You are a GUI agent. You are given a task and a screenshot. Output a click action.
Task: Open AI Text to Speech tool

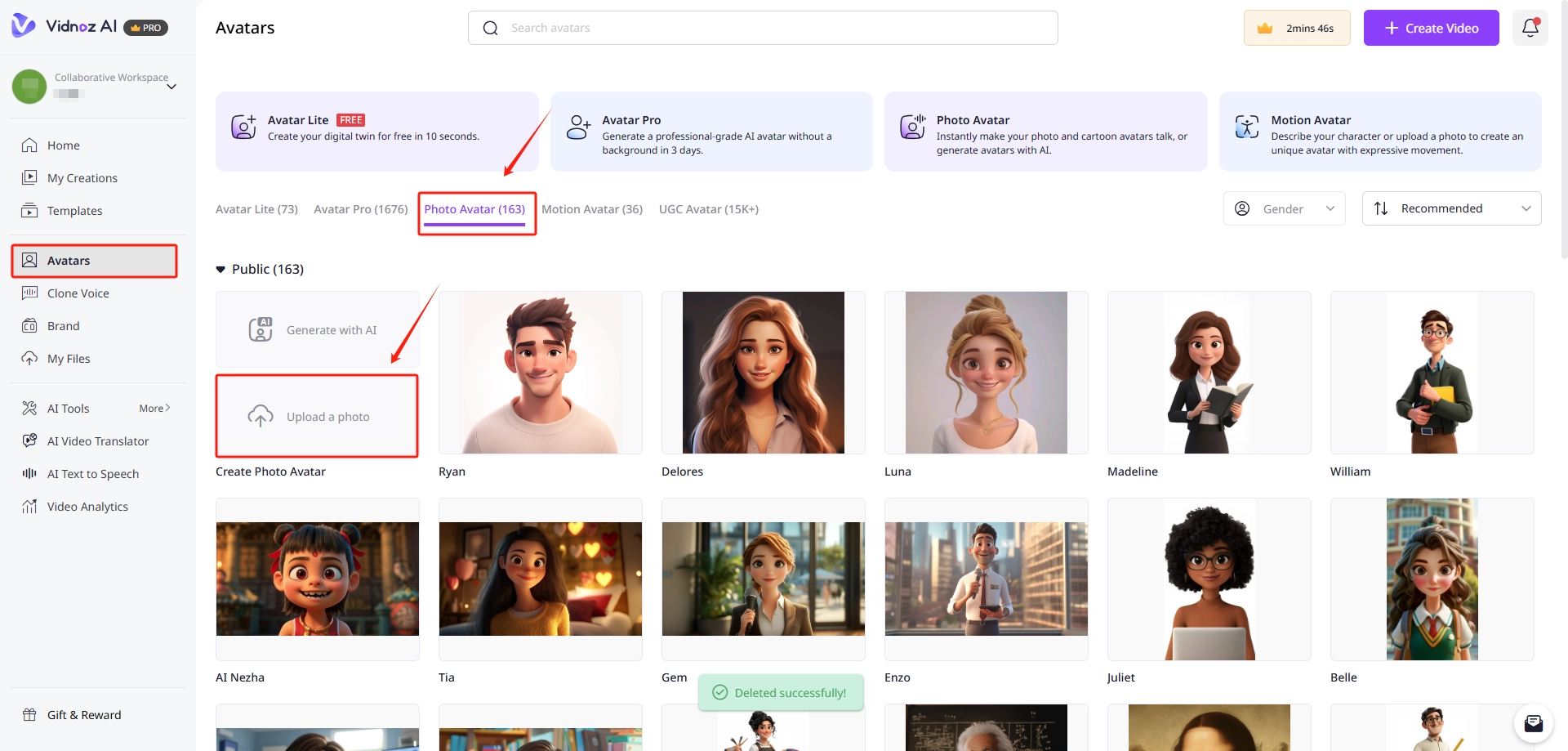click(x=92, y=474)
